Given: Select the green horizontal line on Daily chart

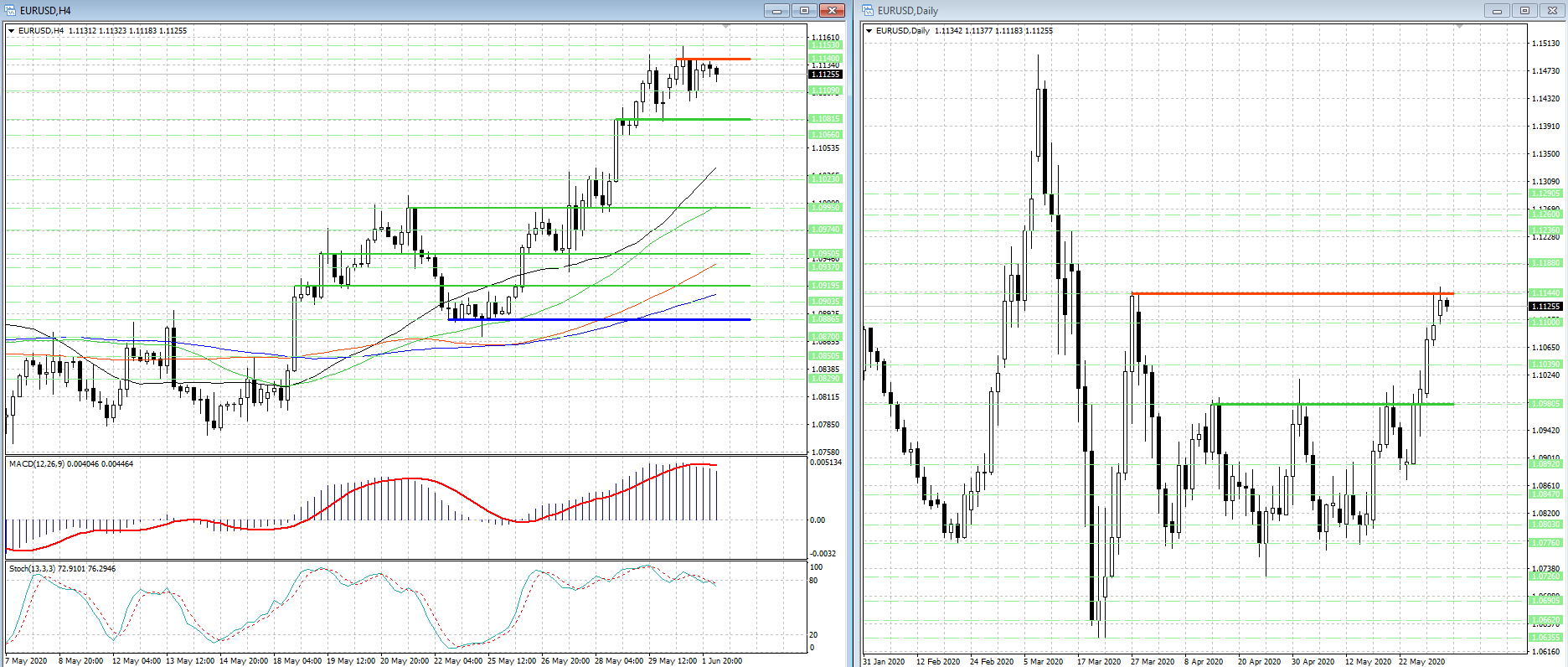Looking at the screenshot, I should tap(1333, 405).
